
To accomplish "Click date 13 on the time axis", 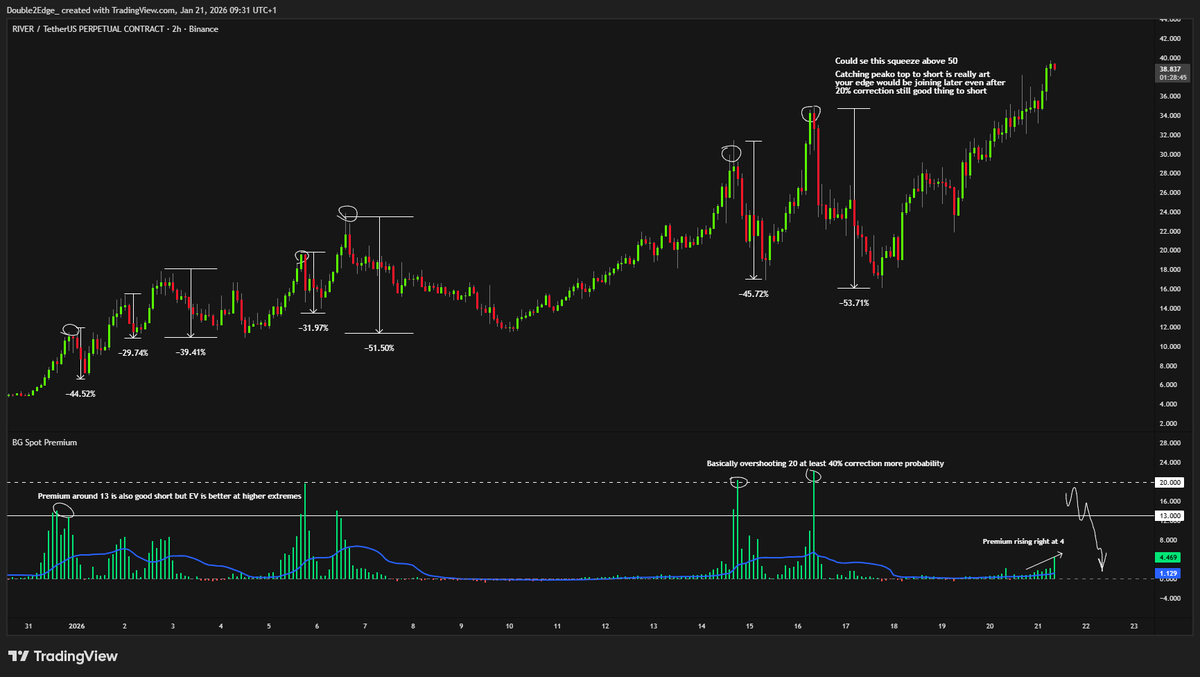I will click(654, 626).
